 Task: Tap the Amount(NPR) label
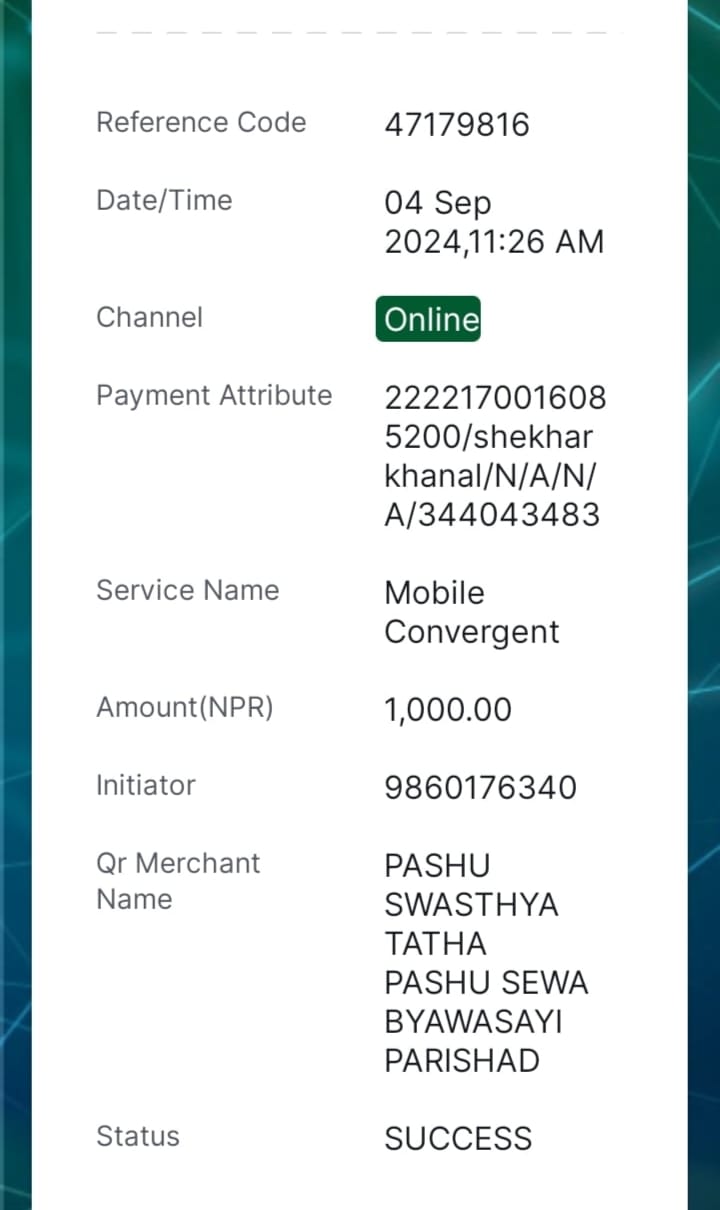coord(184,708)
